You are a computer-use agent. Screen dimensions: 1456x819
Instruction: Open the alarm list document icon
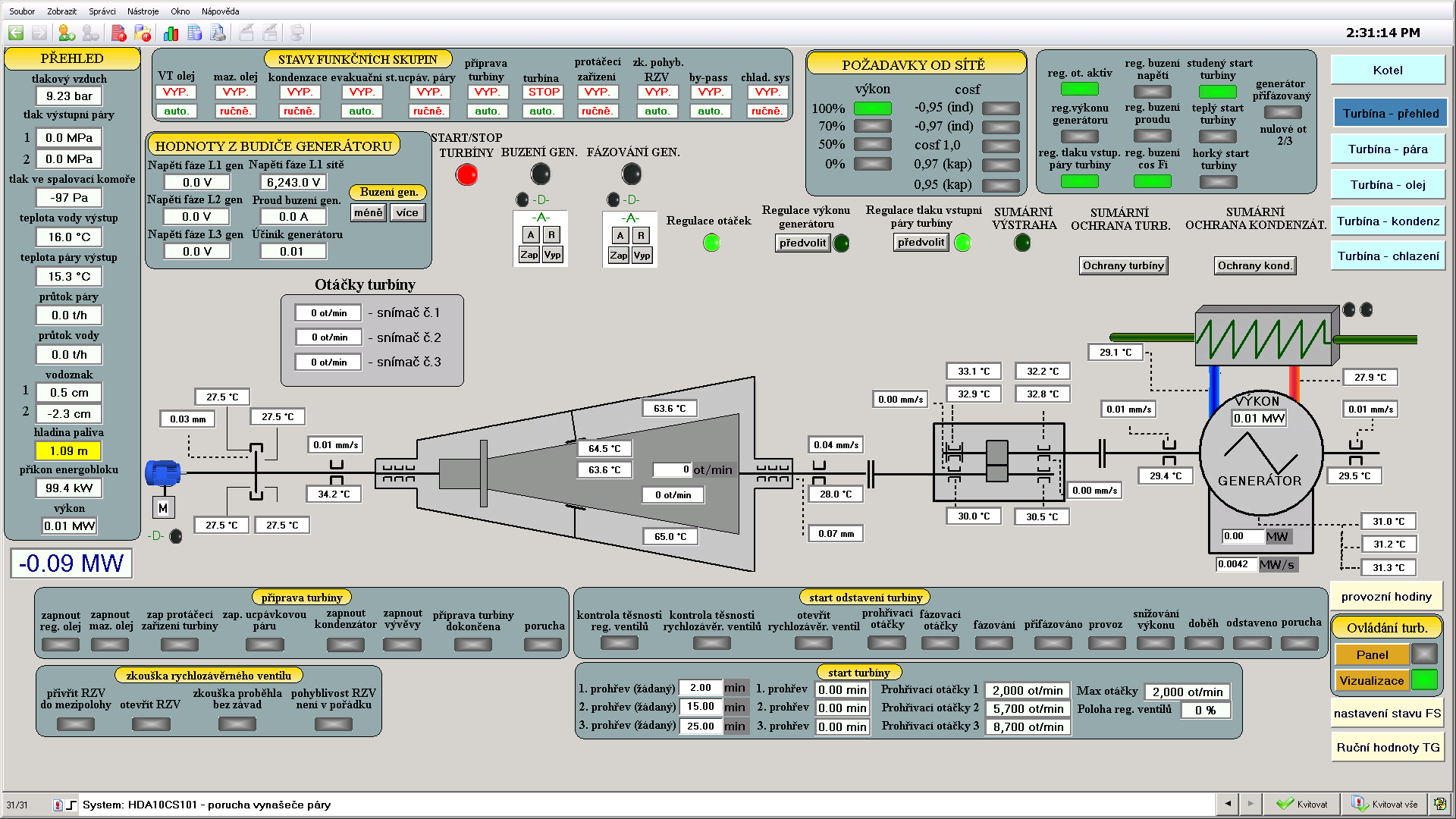118,33
